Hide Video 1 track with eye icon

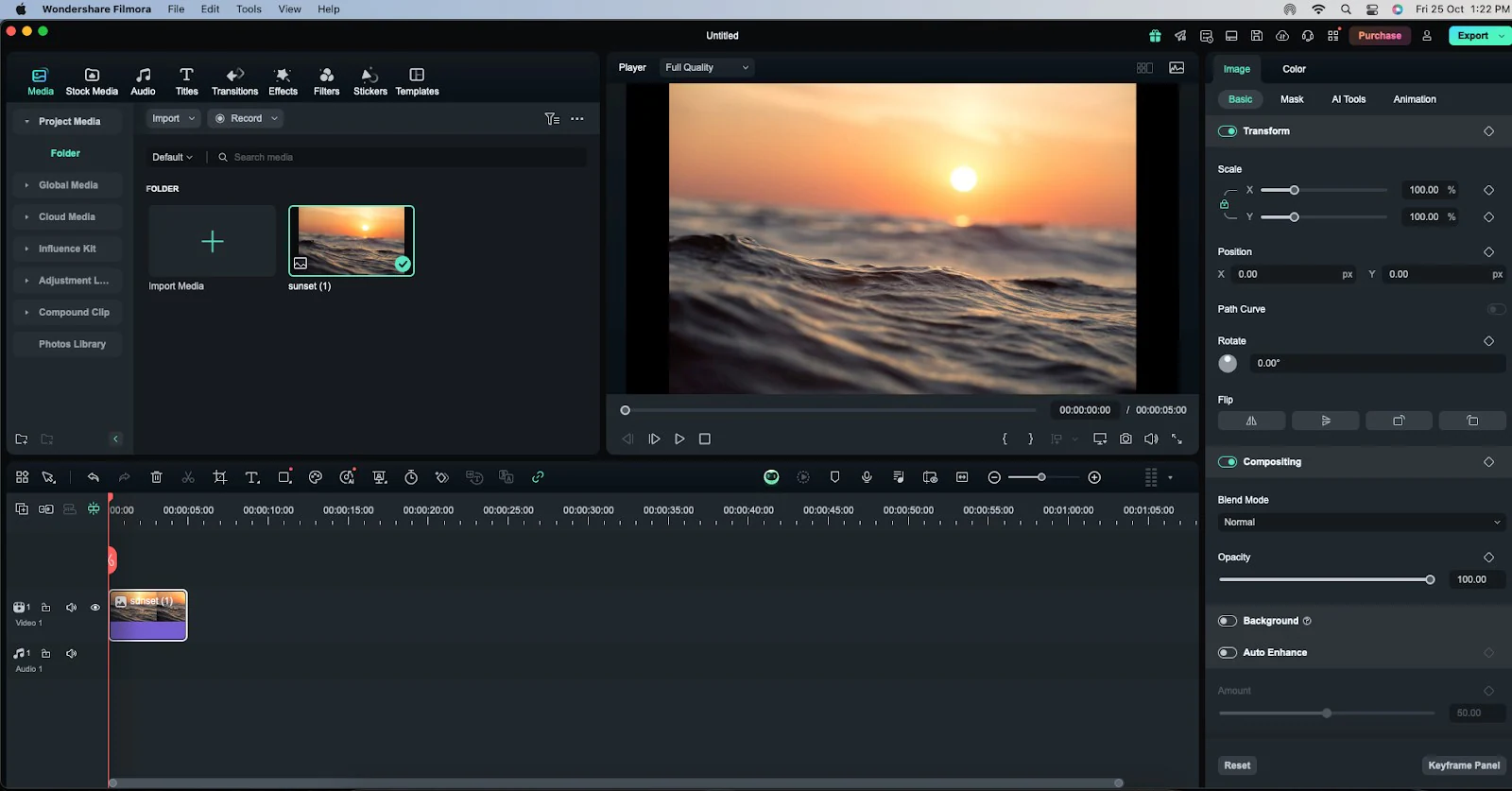pos(95,608)
